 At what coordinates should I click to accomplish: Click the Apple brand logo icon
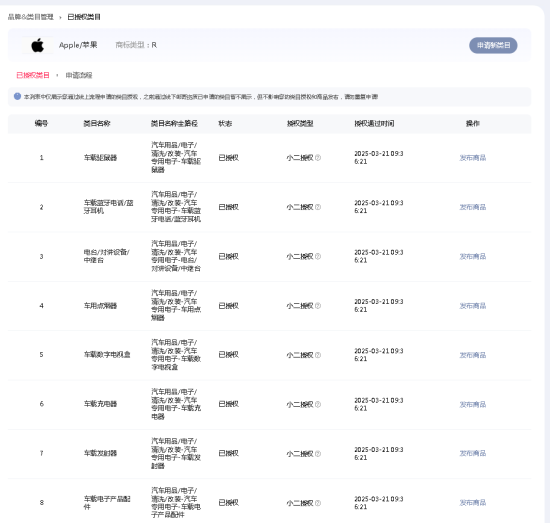(x=38, y=45)
